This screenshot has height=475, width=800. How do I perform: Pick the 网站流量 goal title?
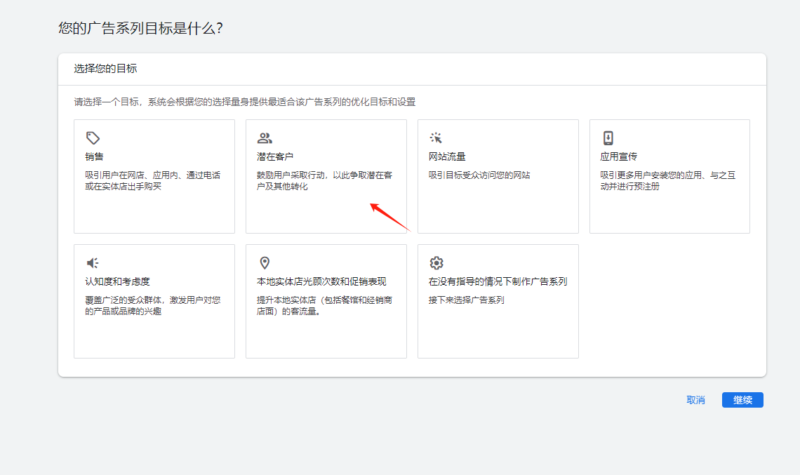(447, 157)
